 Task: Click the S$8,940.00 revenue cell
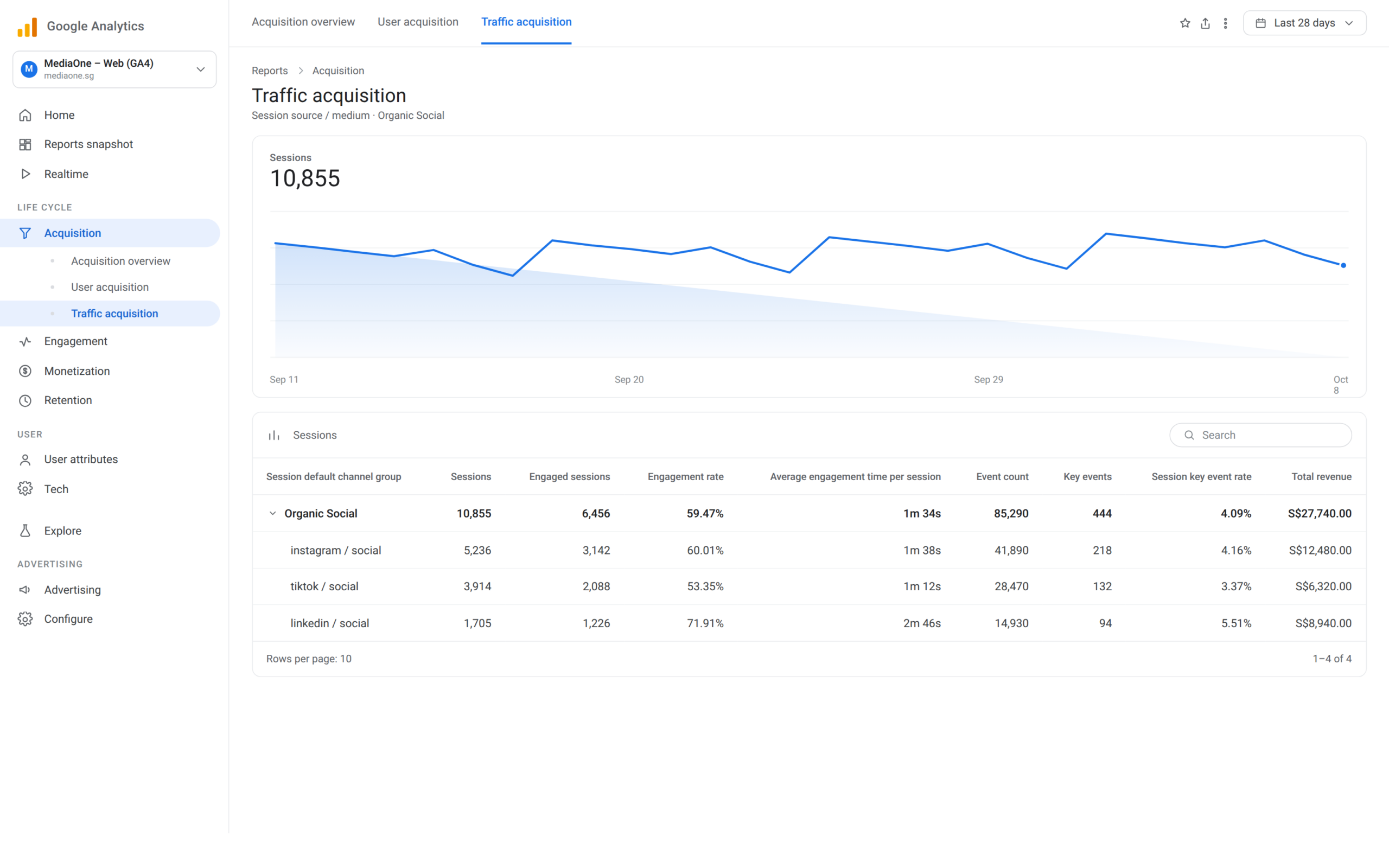click(1323, 623)
